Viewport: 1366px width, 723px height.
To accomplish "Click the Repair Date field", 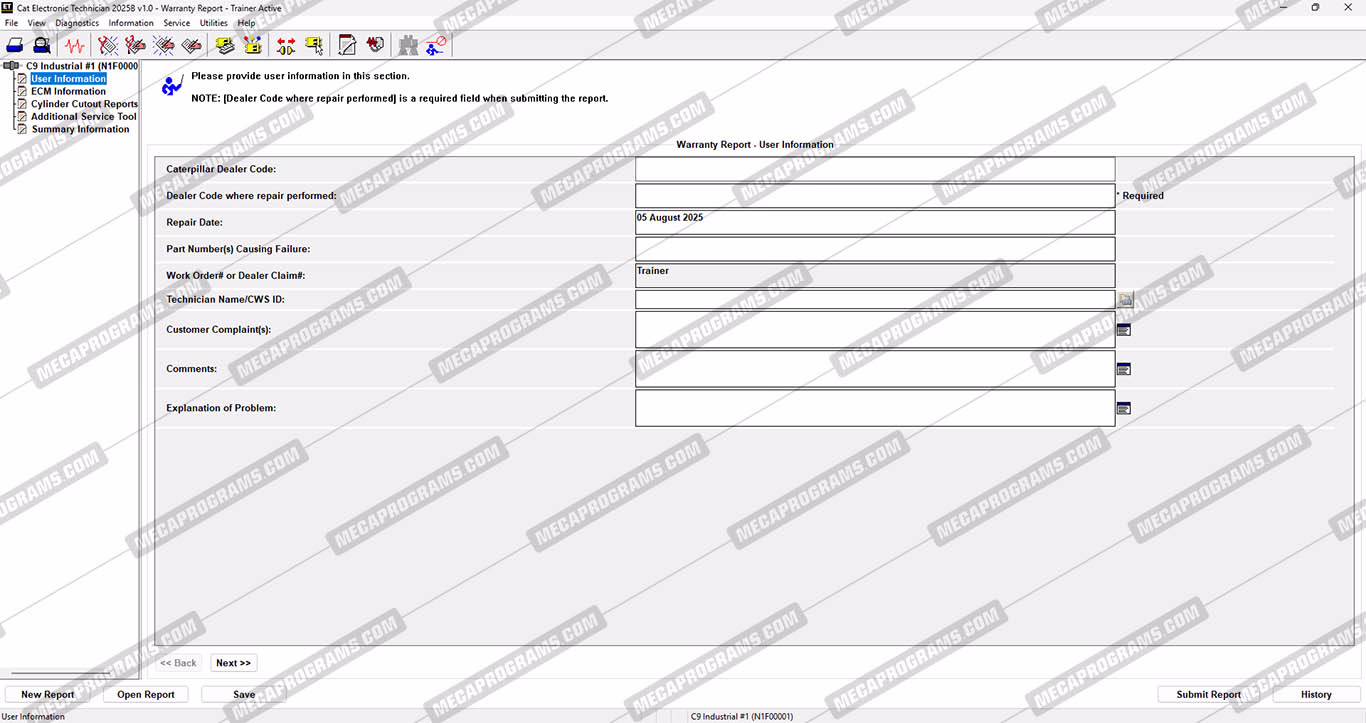I will pos(875,222).
